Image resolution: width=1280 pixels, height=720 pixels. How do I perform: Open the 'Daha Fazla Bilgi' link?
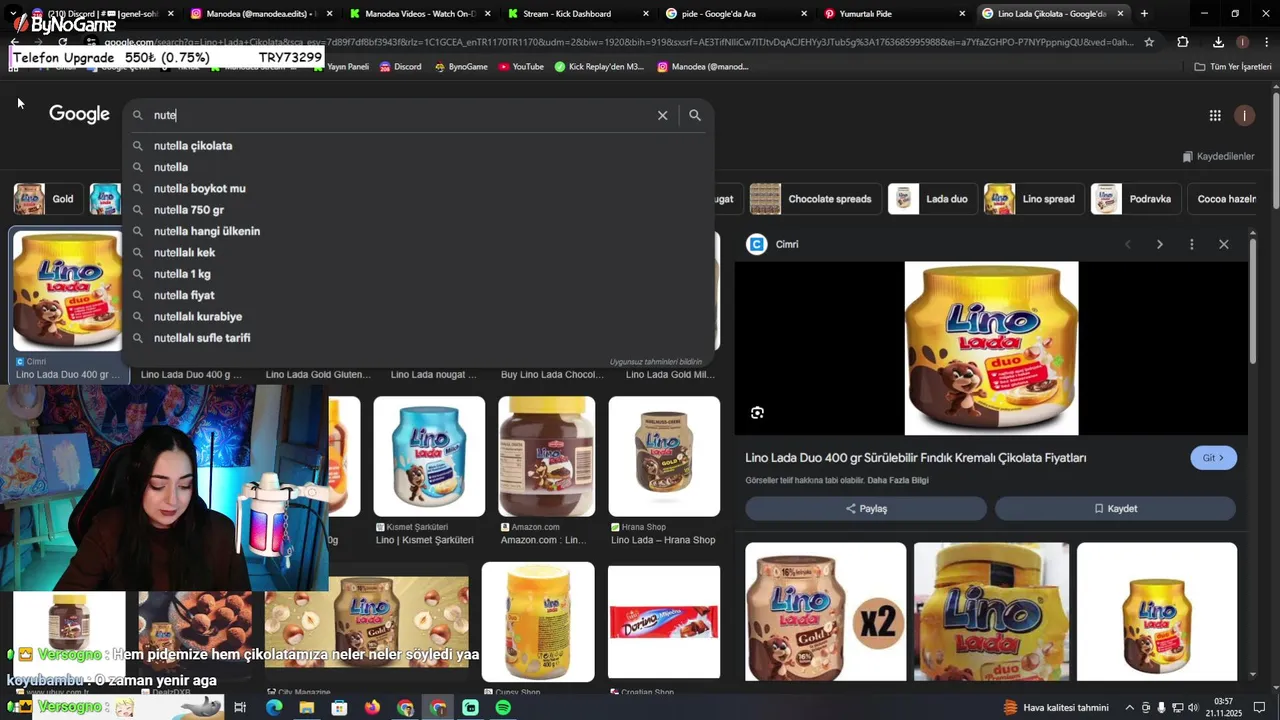(x=898, y=481)
